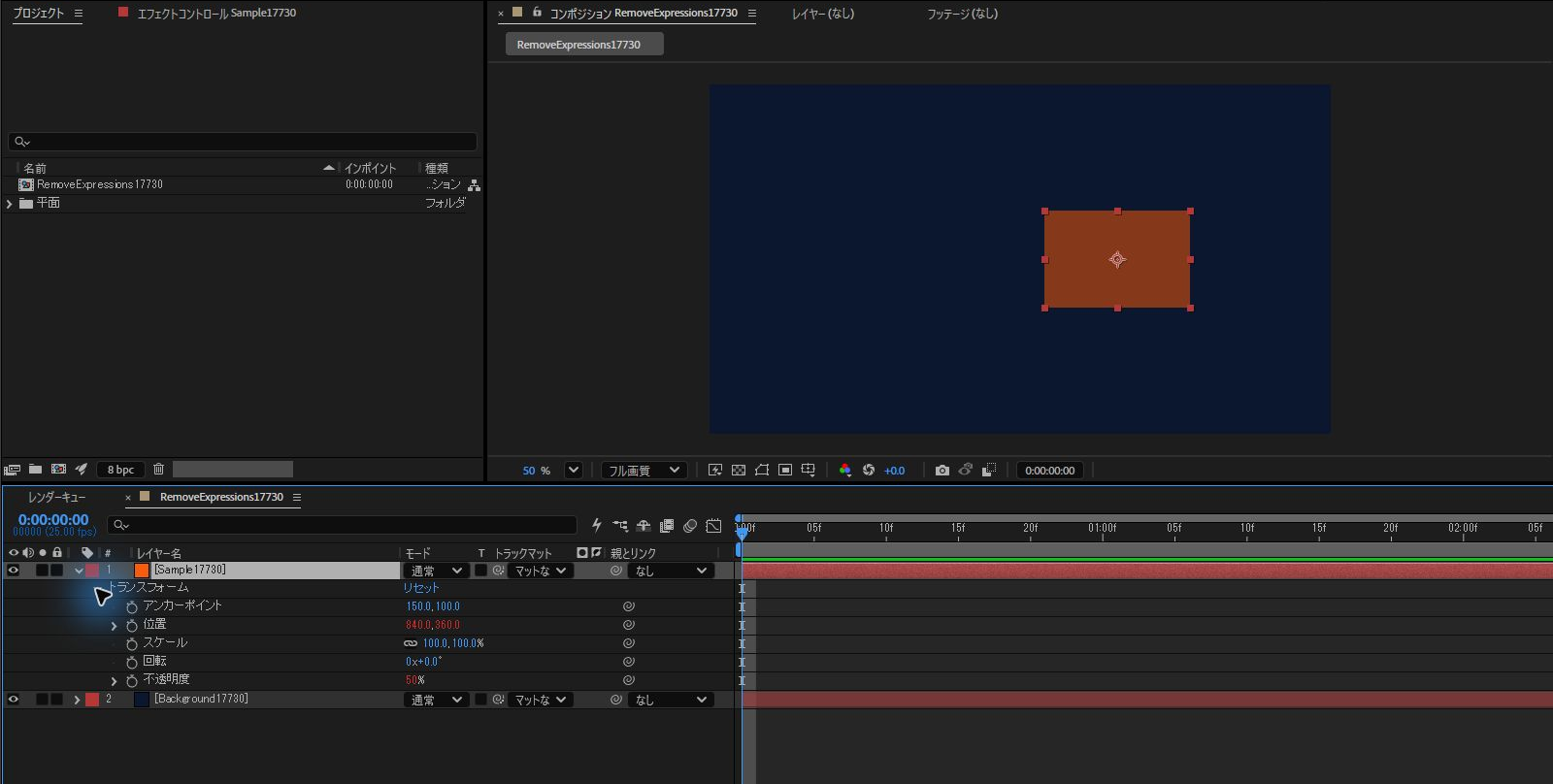Delete selected project item with trash icon
Screen dimensions: 1553x784
click(x=158, y=470)
